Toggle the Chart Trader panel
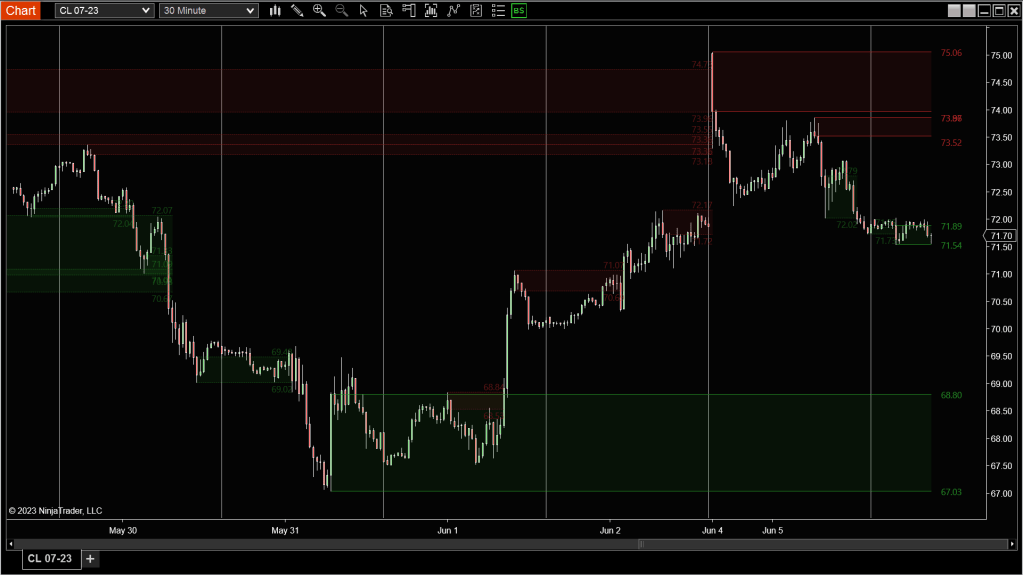Viewport: 1023px width, 575px height. (408, 10)
